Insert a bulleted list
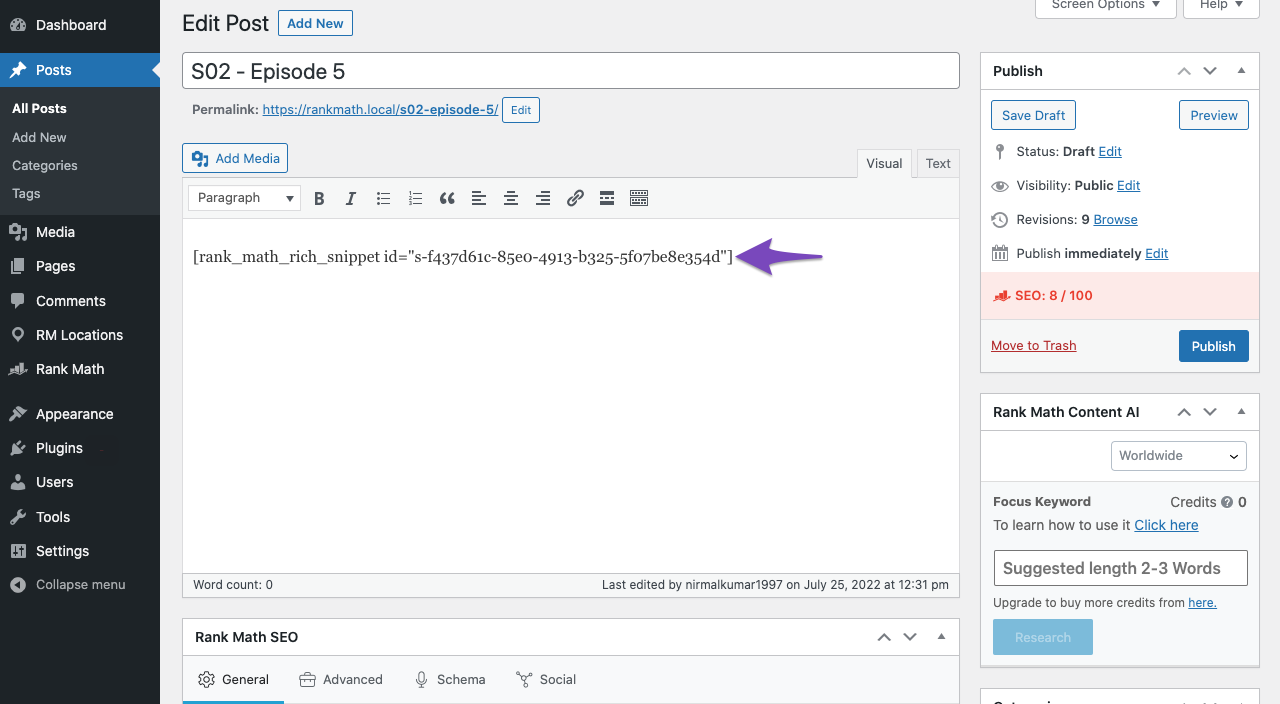The width and height of the screenshot is (1280, 704). tap(383, 198)
